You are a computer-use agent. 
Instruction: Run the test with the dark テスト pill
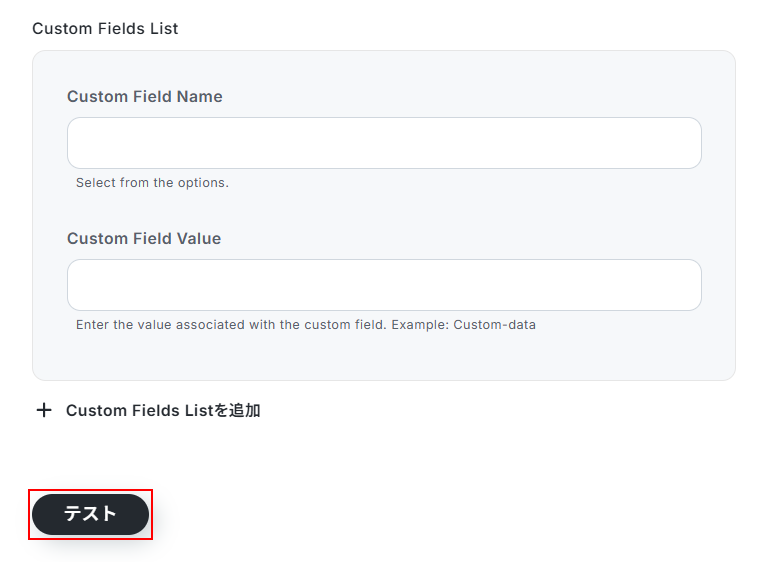pyautogui.click(x=90, y=514)
